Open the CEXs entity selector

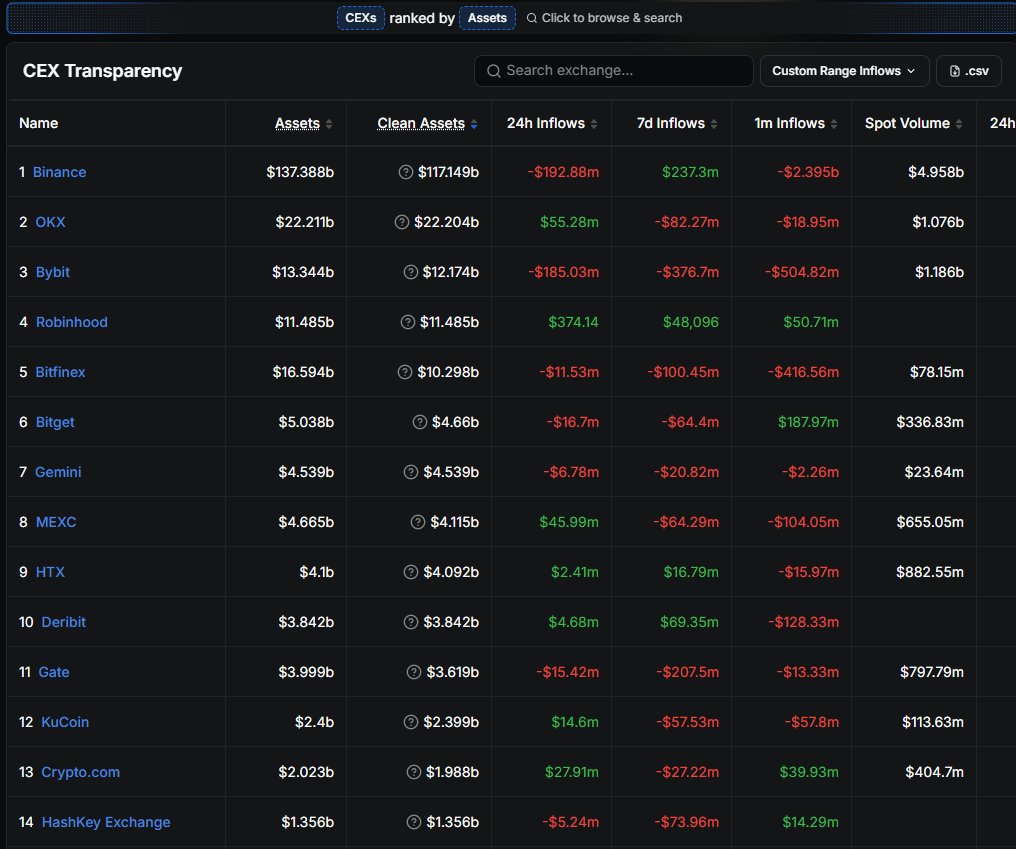point(361,18)
